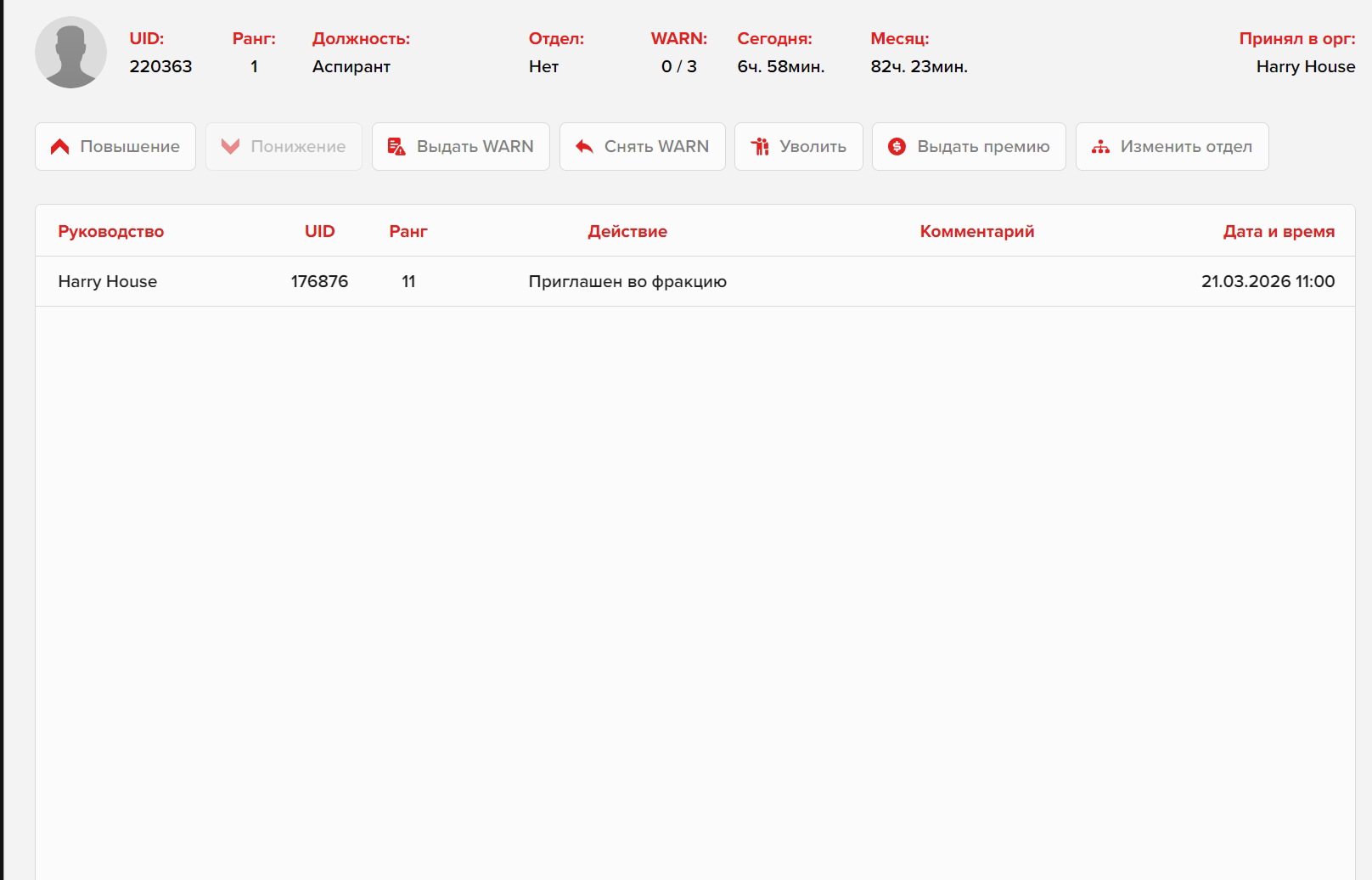Click the document warning icon in Выдать WARN
The image size is (1372, 880).
(396, 147)
